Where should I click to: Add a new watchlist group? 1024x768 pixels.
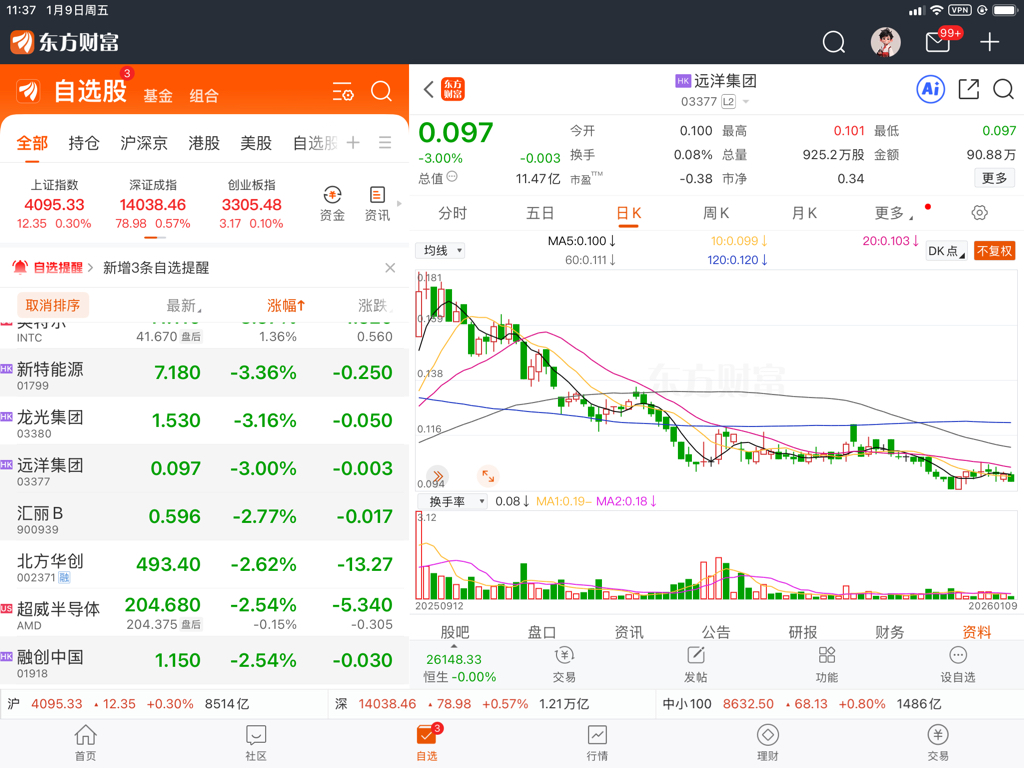353,142
